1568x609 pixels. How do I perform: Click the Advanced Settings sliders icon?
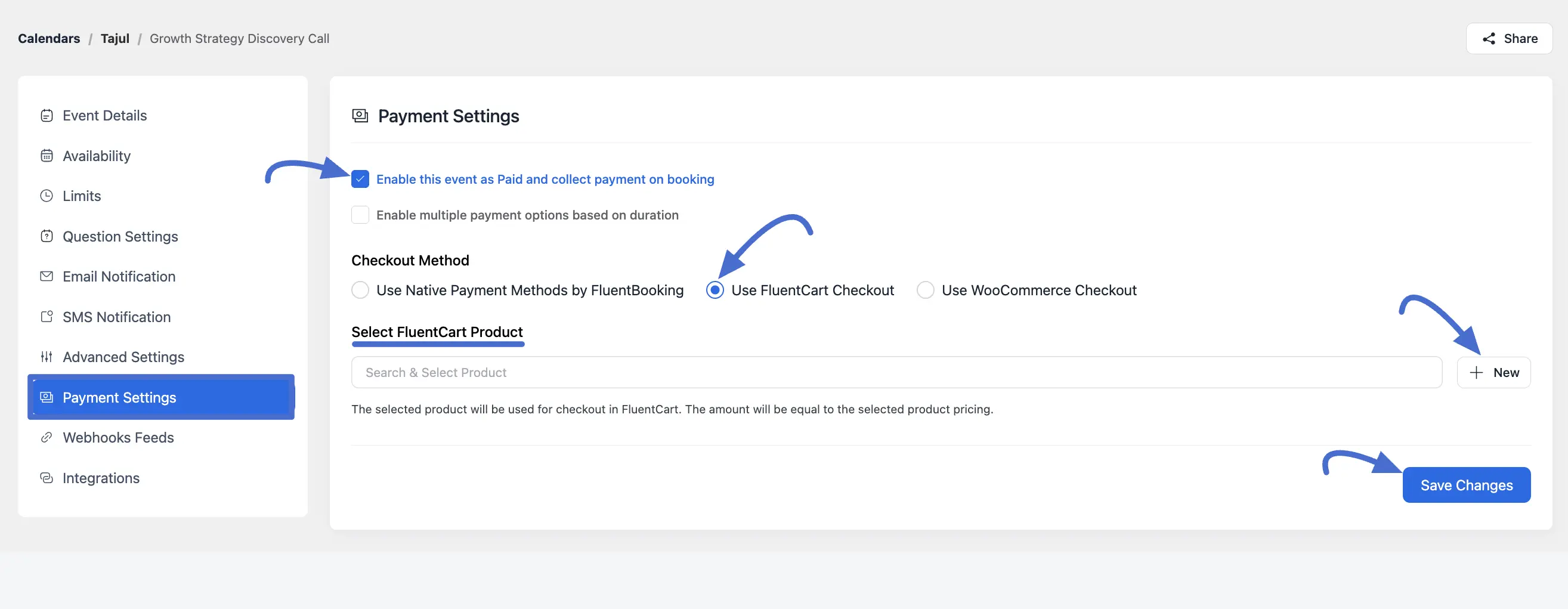point(48,357)
